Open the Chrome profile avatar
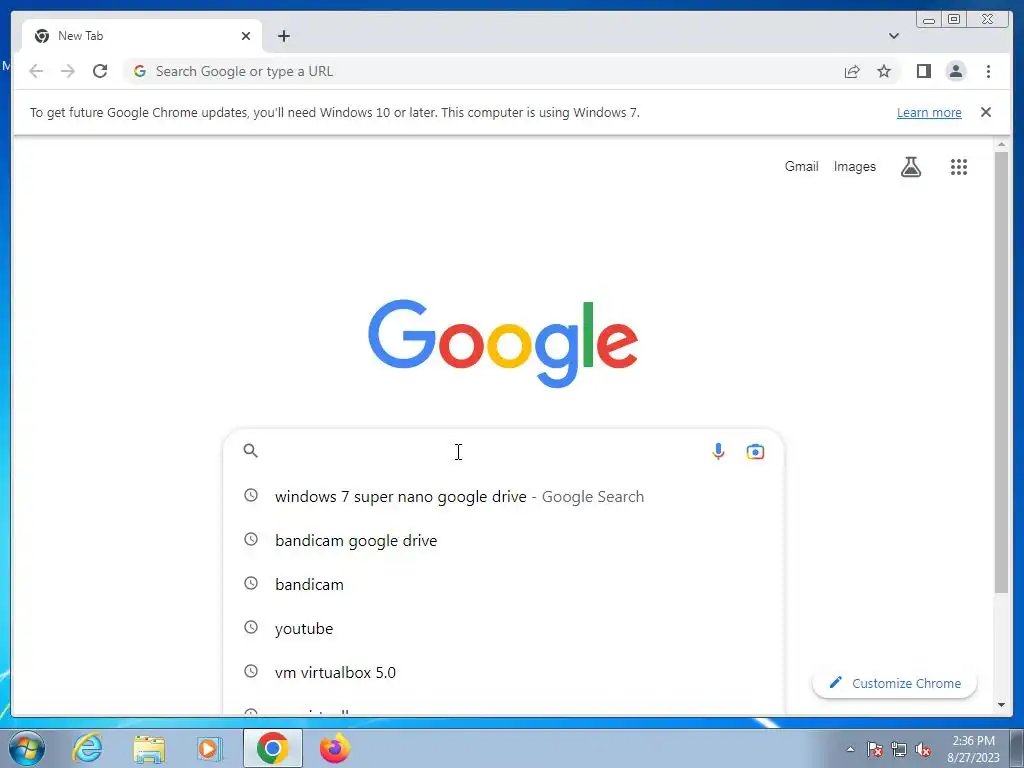Screen dimensions: 1024x768 coord(955,71)
